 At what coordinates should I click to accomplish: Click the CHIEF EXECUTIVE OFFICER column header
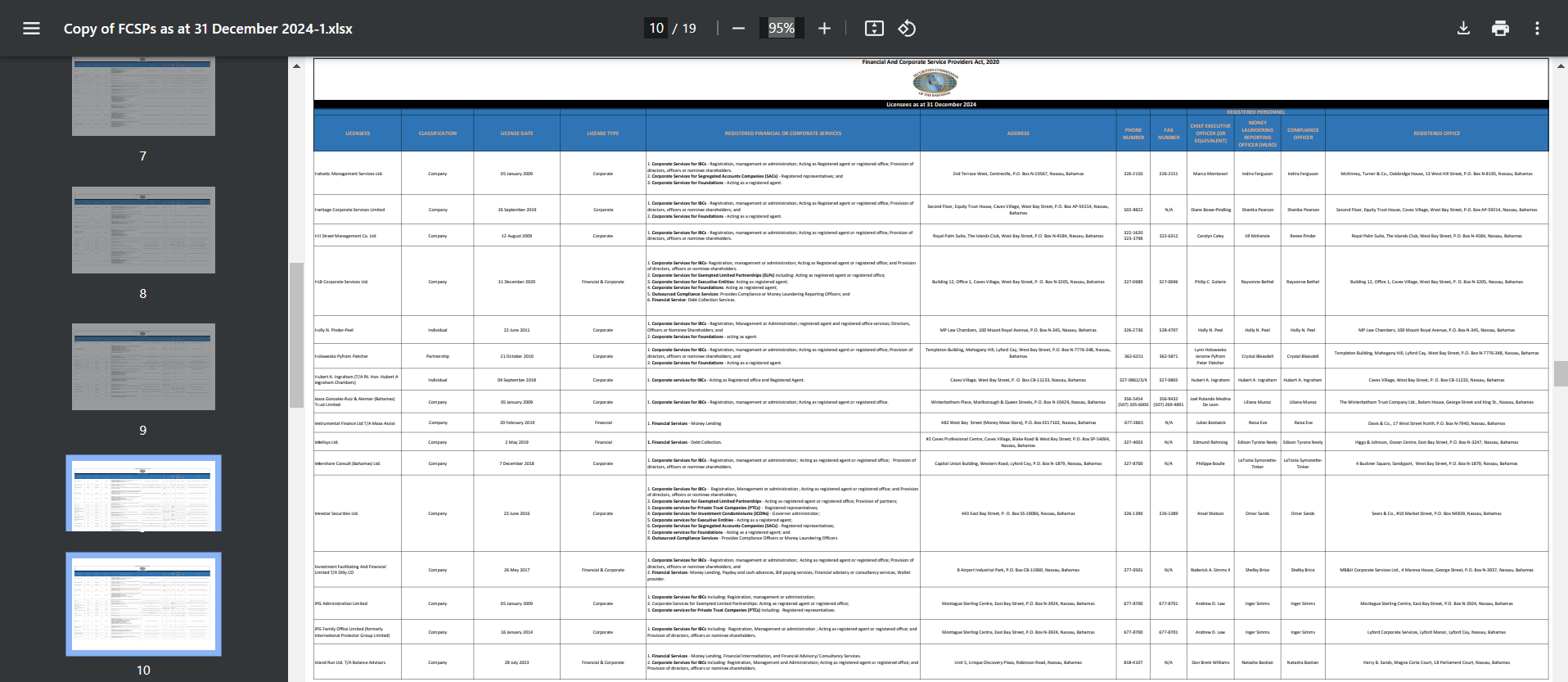tap(1210, 133)
